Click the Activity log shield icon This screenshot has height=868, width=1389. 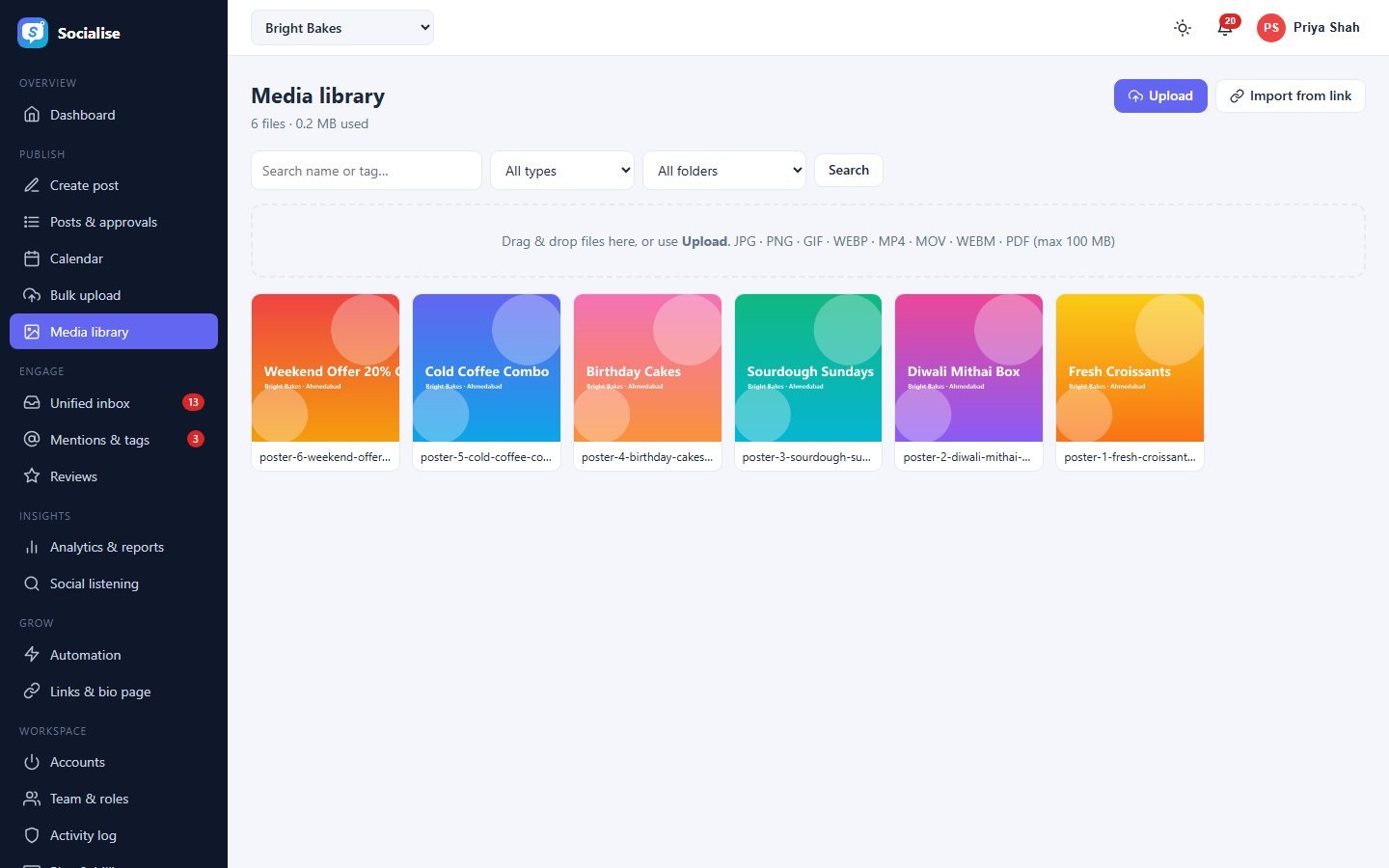pyautogui.click(x=32, y=835)
